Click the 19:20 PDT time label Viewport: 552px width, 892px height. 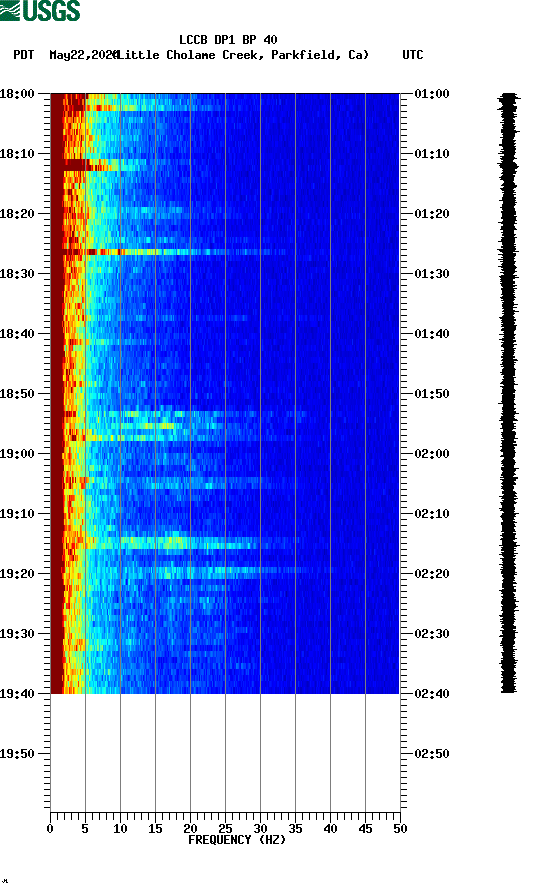point(17,573)
